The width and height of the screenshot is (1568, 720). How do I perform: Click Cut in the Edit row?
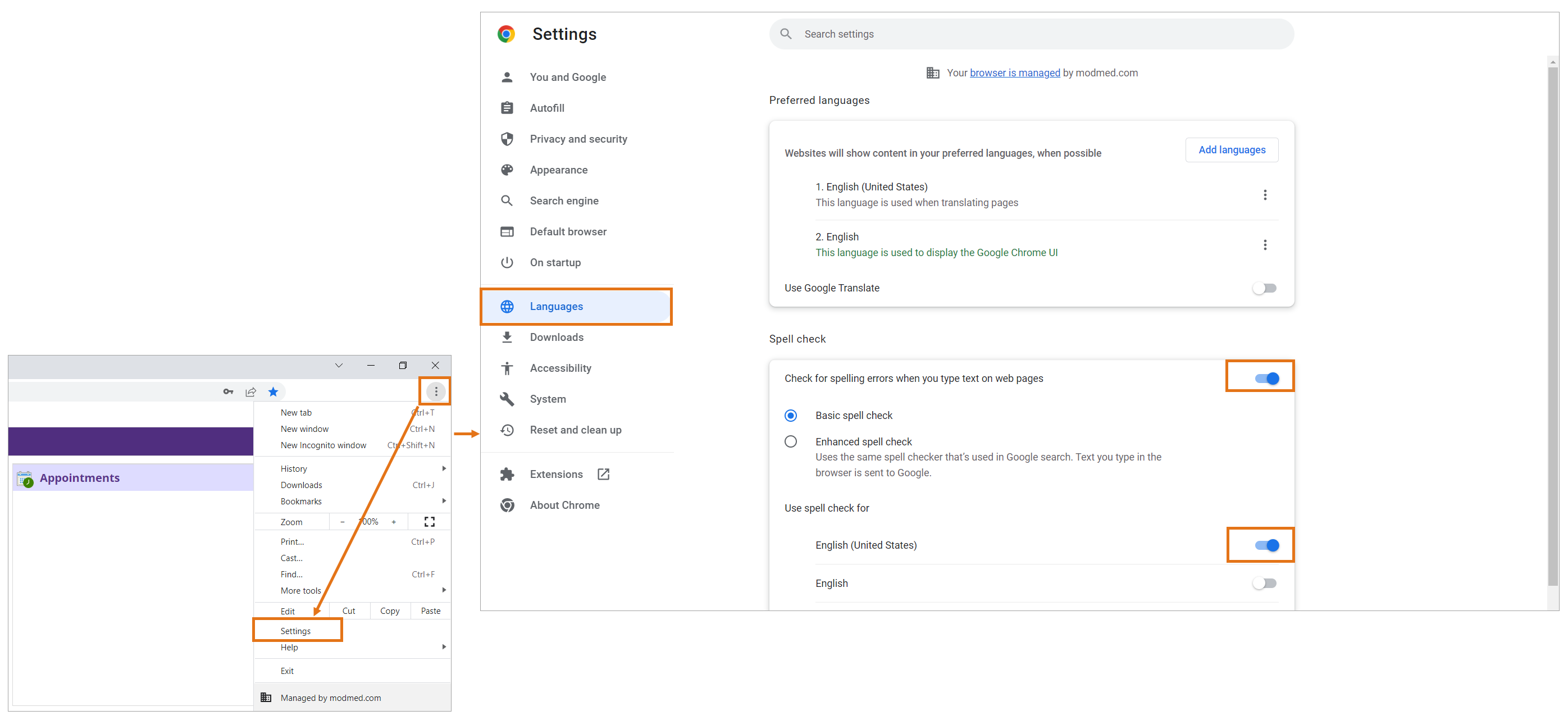click(349, 611)
